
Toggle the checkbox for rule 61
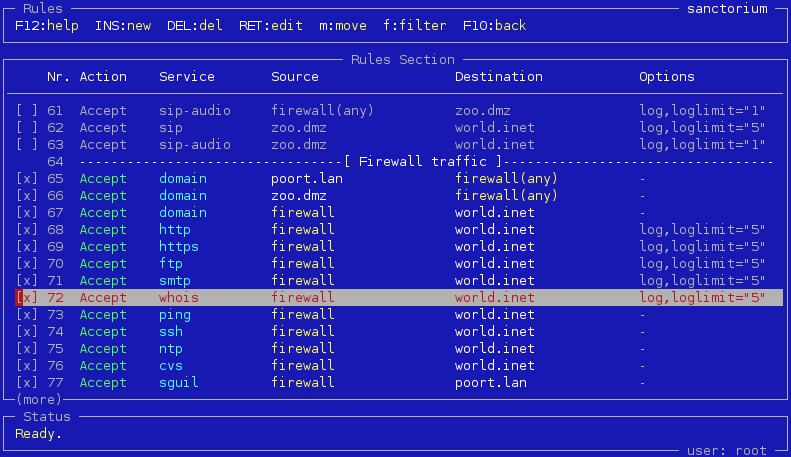pos(27,110)
